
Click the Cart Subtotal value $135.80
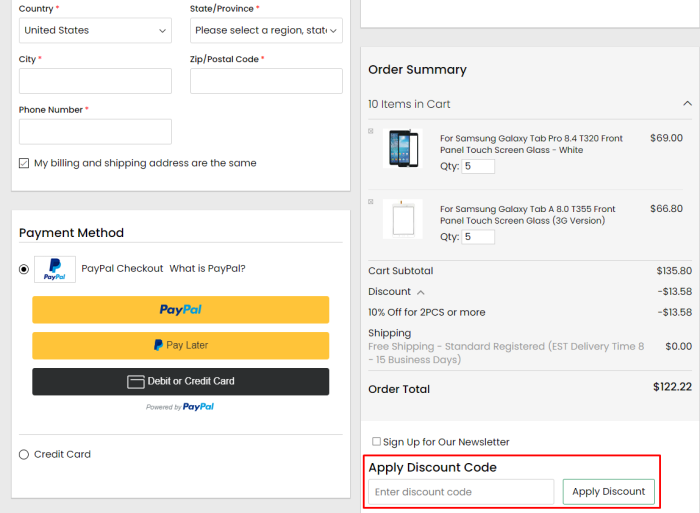(674, 271)
